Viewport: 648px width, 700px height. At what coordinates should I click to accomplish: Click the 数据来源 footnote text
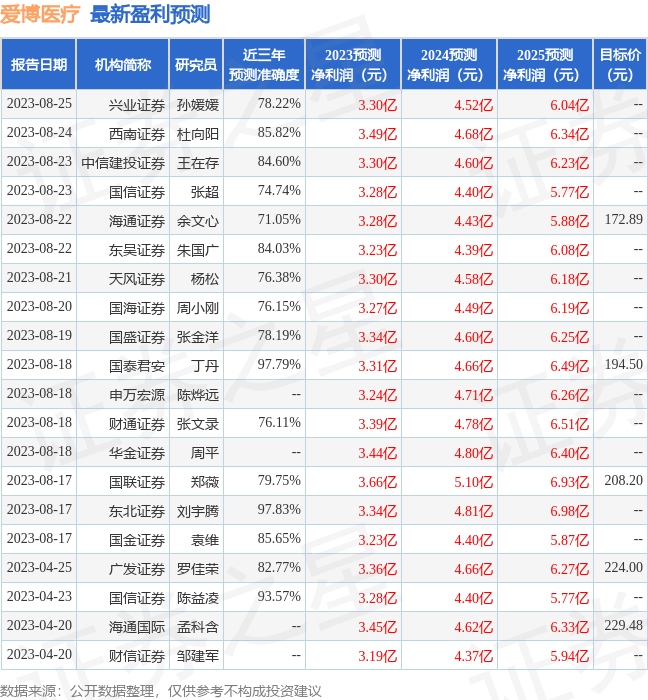[161, 692]
